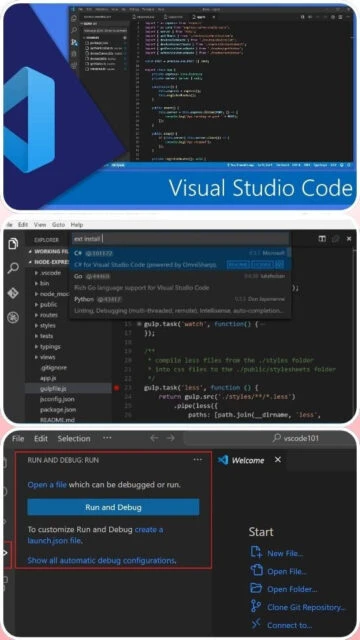Open package.json in the explorer
This screenshot has width=360, height=640.
point(58,410)
